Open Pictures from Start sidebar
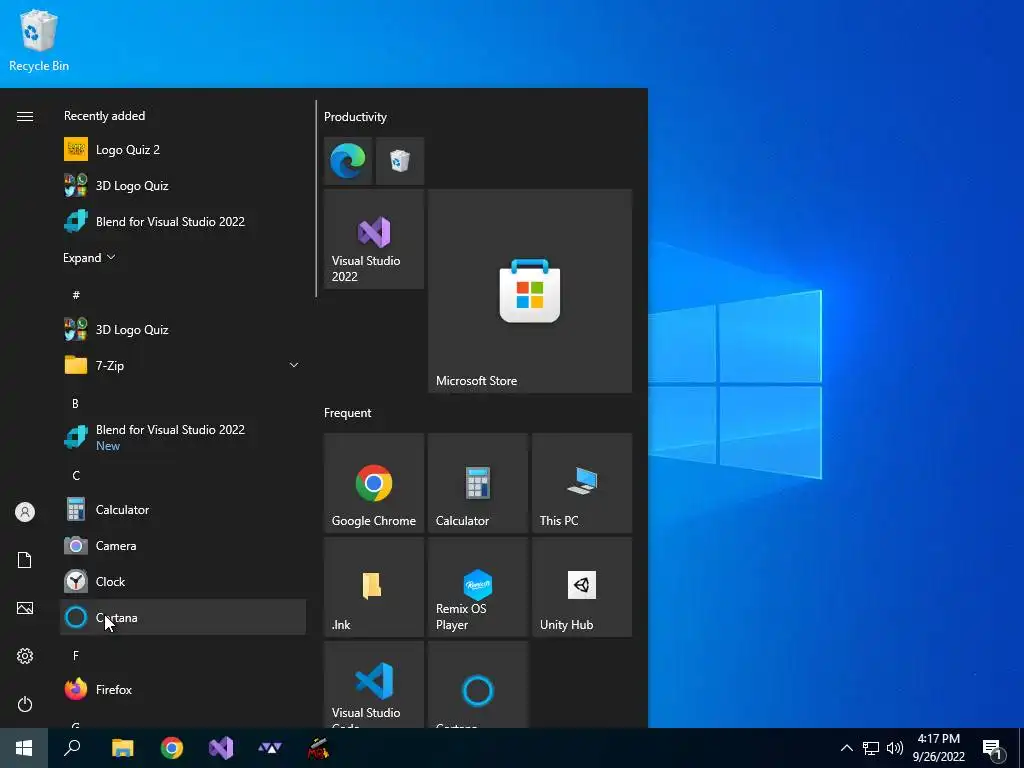1024x768 pixels. (25, 608)
